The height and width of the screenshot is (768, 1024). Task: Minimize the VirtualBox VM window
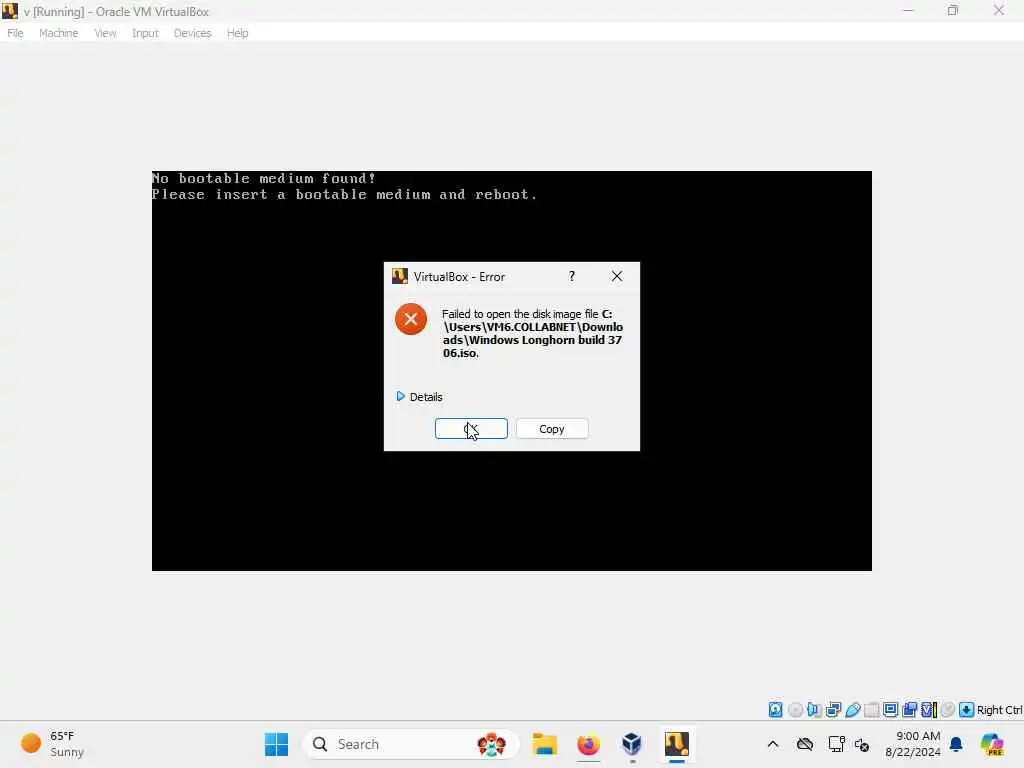[x=908, y=11]
